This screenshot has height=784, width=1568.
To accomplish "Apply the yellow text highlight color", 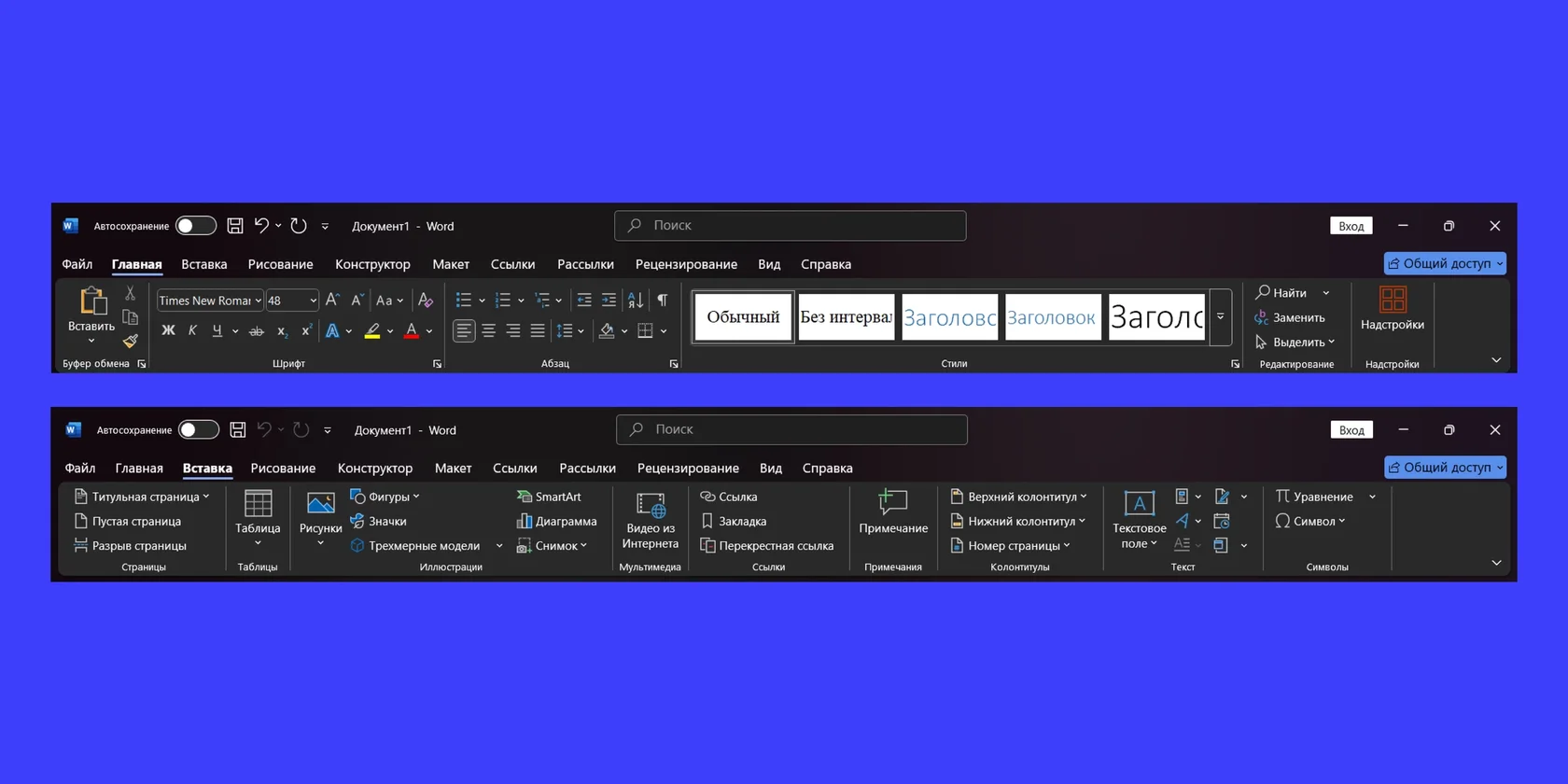I will [372, 330].
